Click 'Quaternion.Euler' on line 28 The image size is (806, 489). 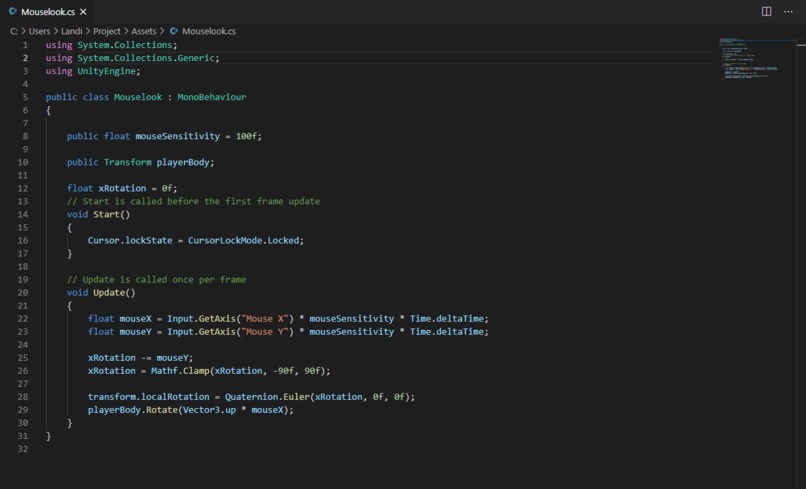tap(267, 396)
